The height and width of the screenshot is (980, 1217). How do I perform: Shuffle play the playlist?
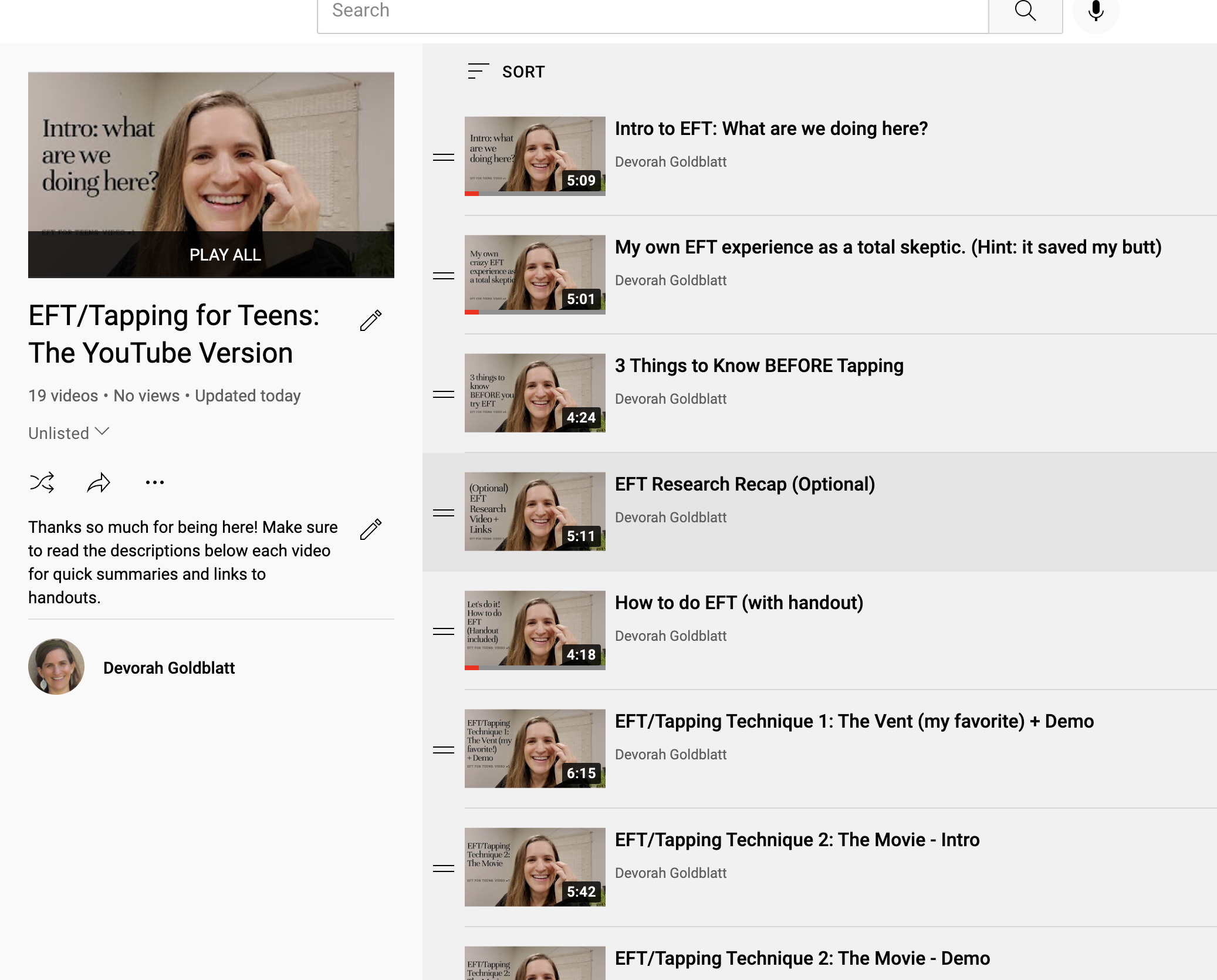(42, 482)
